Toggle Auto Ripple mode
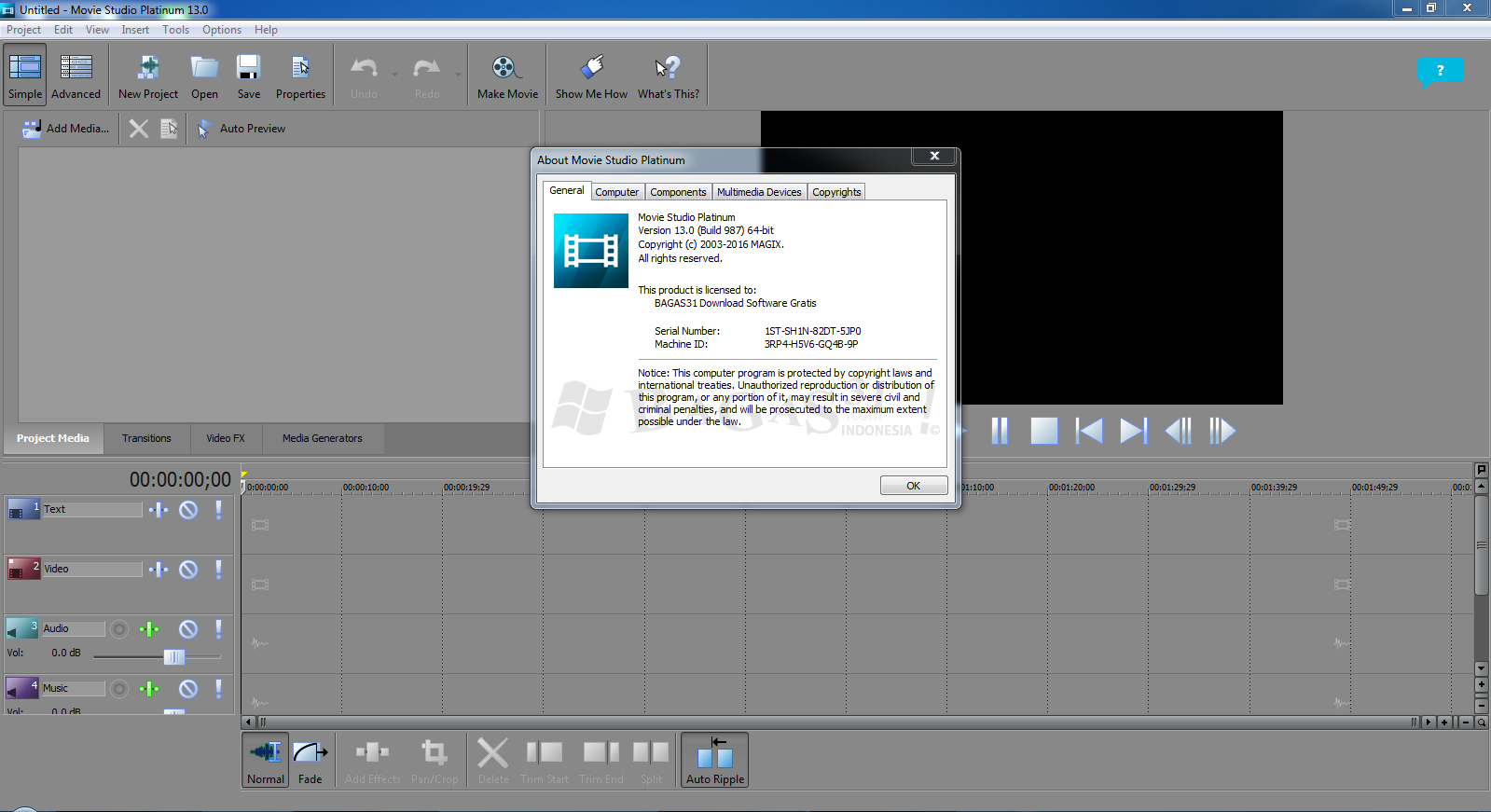The height and width of the screenshot is (812, 1491). [715, 760]
